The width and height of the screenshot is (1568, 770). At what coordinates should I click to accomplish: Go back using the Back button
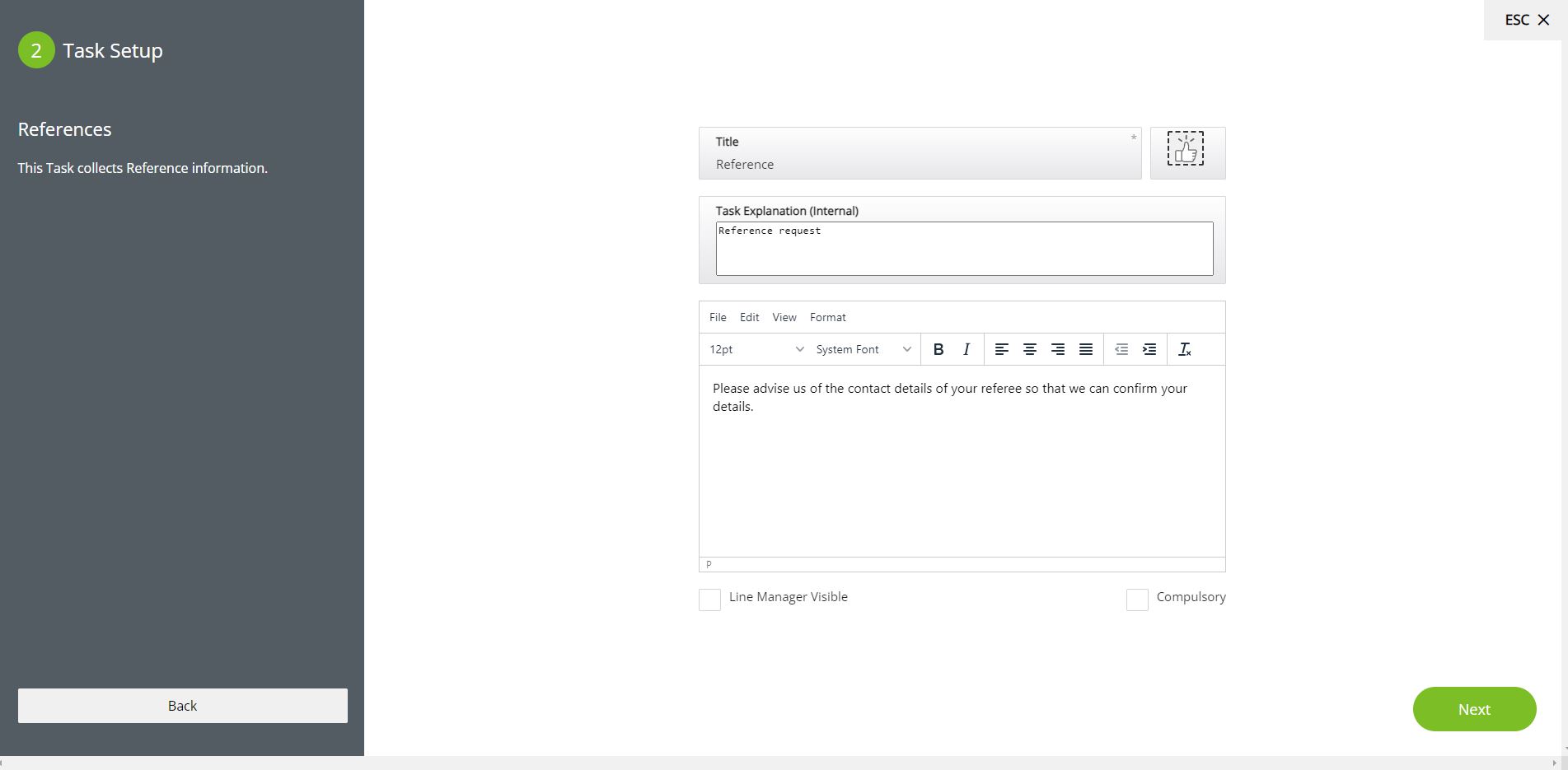coord(183,706)
